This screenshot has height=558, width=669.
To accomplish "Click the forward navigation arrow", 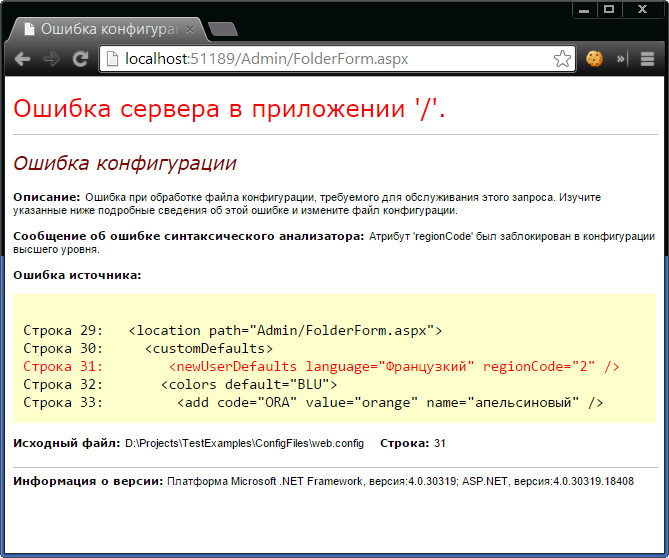I will [x=52, y=59].
